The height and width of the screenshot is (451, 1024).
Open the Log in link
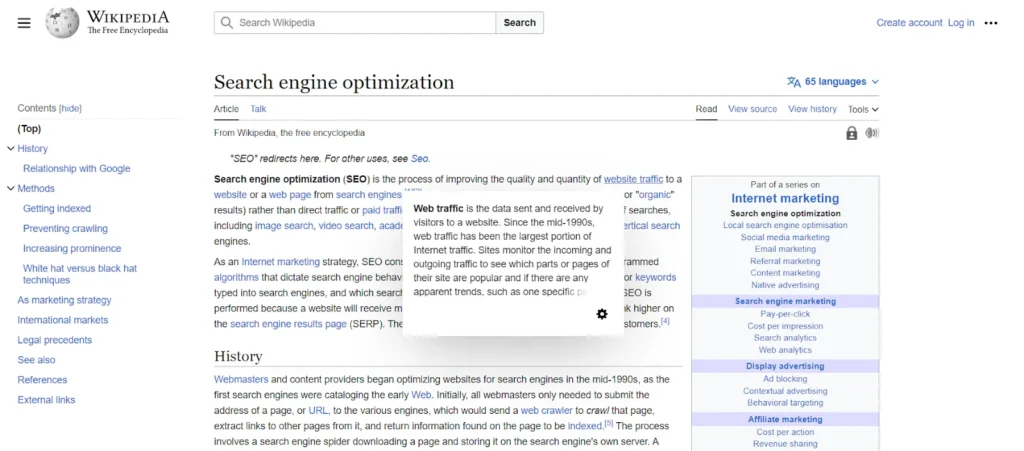[961, 23]
